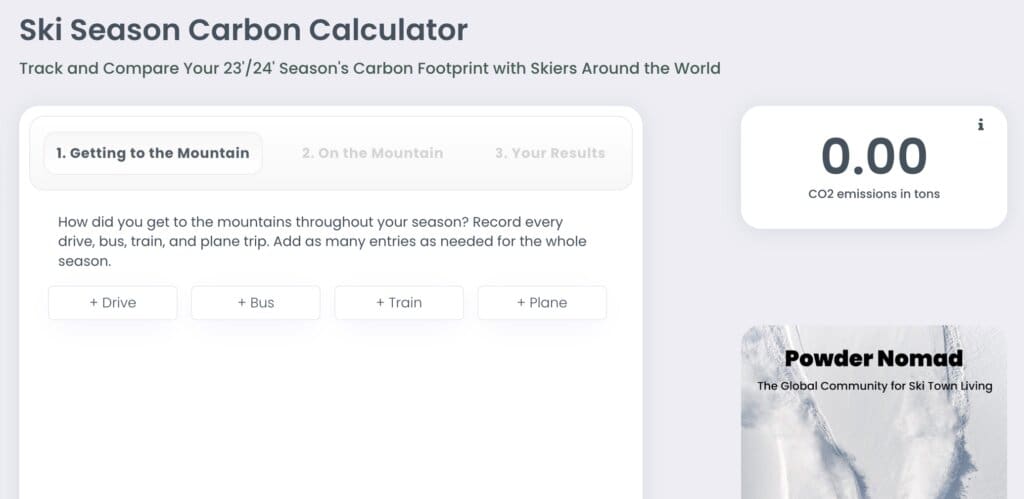This screenshot has width=1024, height=499.
Task: Click the plus symbol on the Drive button
Action: (94, 302)
